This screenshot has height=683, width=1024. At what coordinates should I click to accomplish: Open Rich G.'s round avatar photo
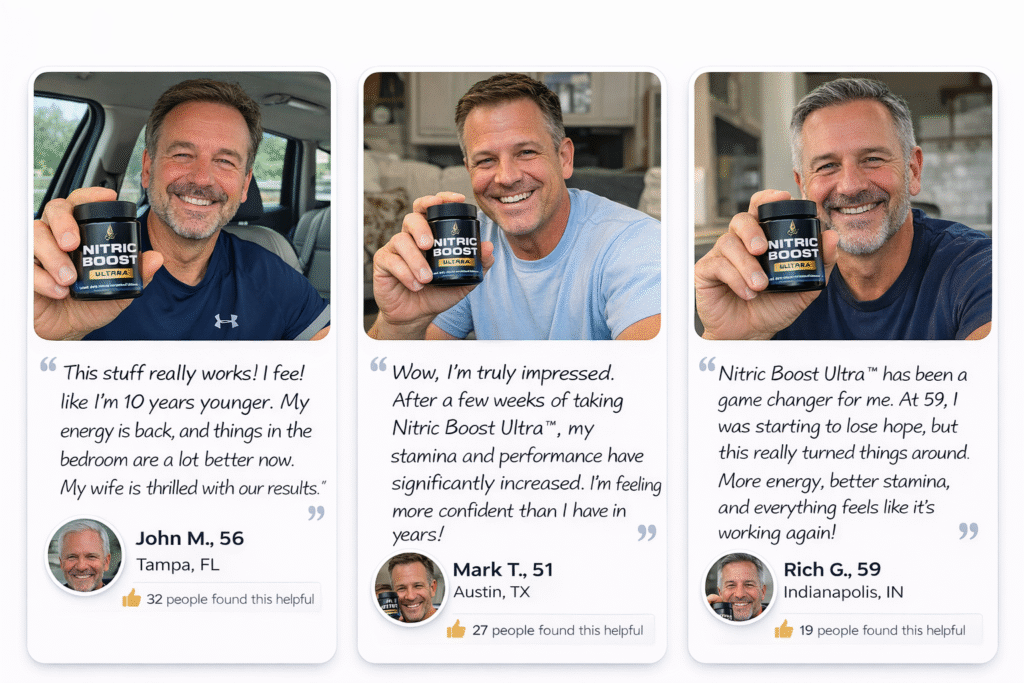[x=739, y=588]
